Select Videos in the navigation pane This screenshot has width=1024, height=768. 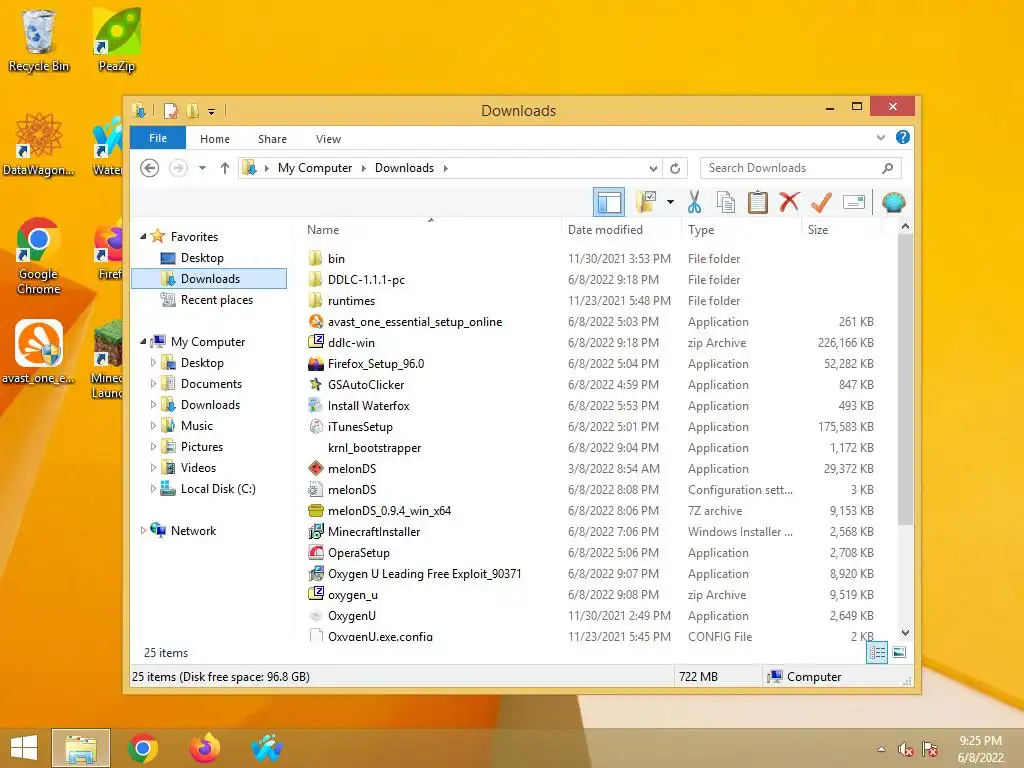point(198,468)
